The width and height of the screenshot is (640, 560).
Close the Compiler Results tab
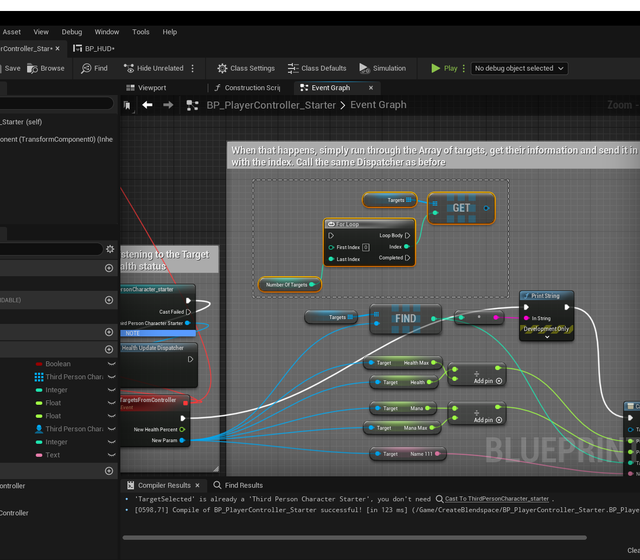click(x=198, y=485)
